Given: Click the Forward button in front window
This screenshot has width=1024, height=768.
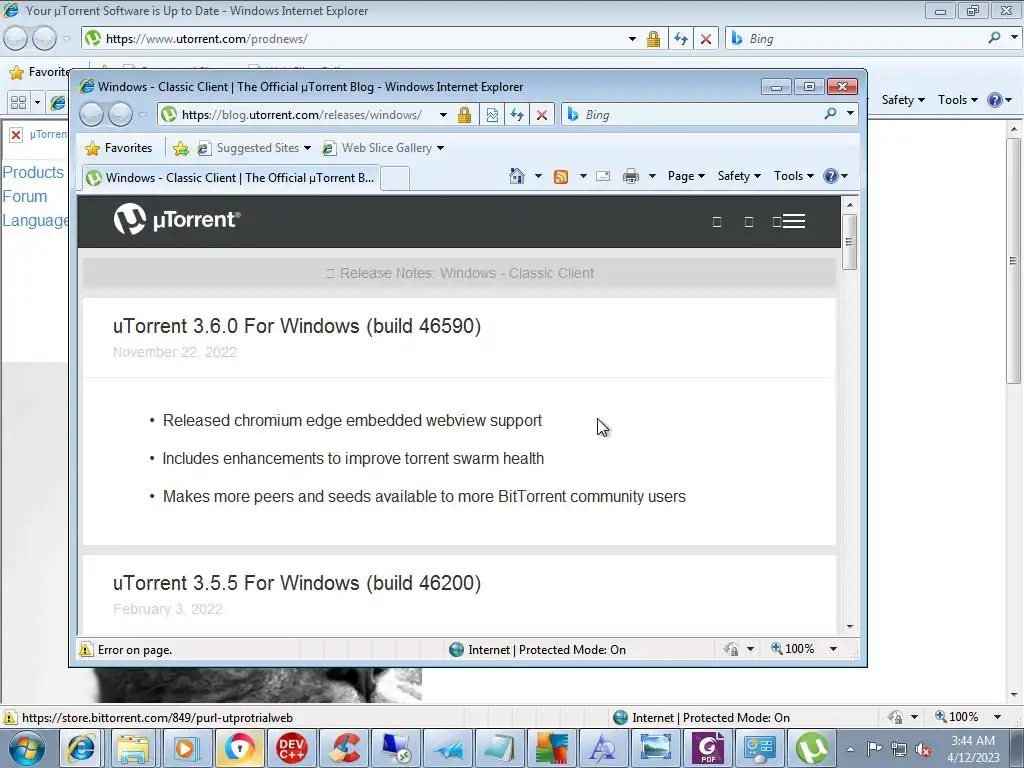Looking at the screenshot, I should pos(120,115).
